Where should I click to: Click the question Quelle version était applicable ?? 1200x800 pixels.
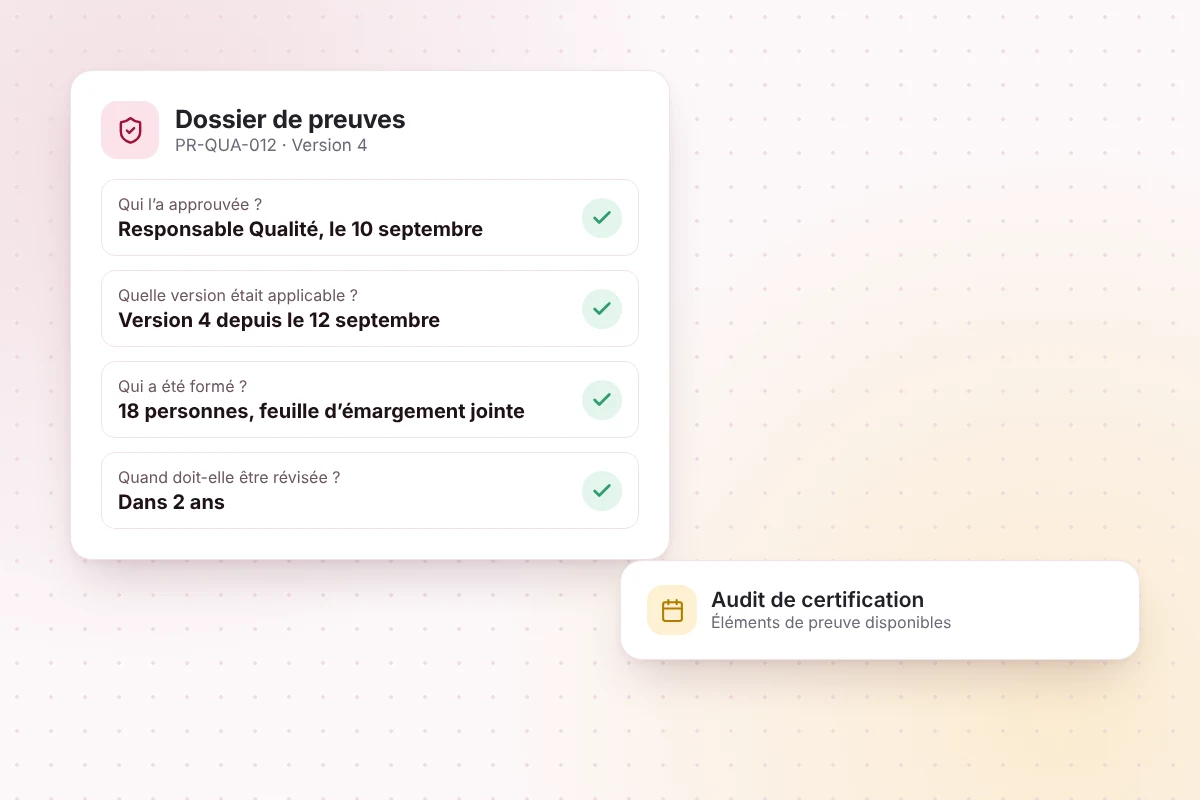[238, 296]
